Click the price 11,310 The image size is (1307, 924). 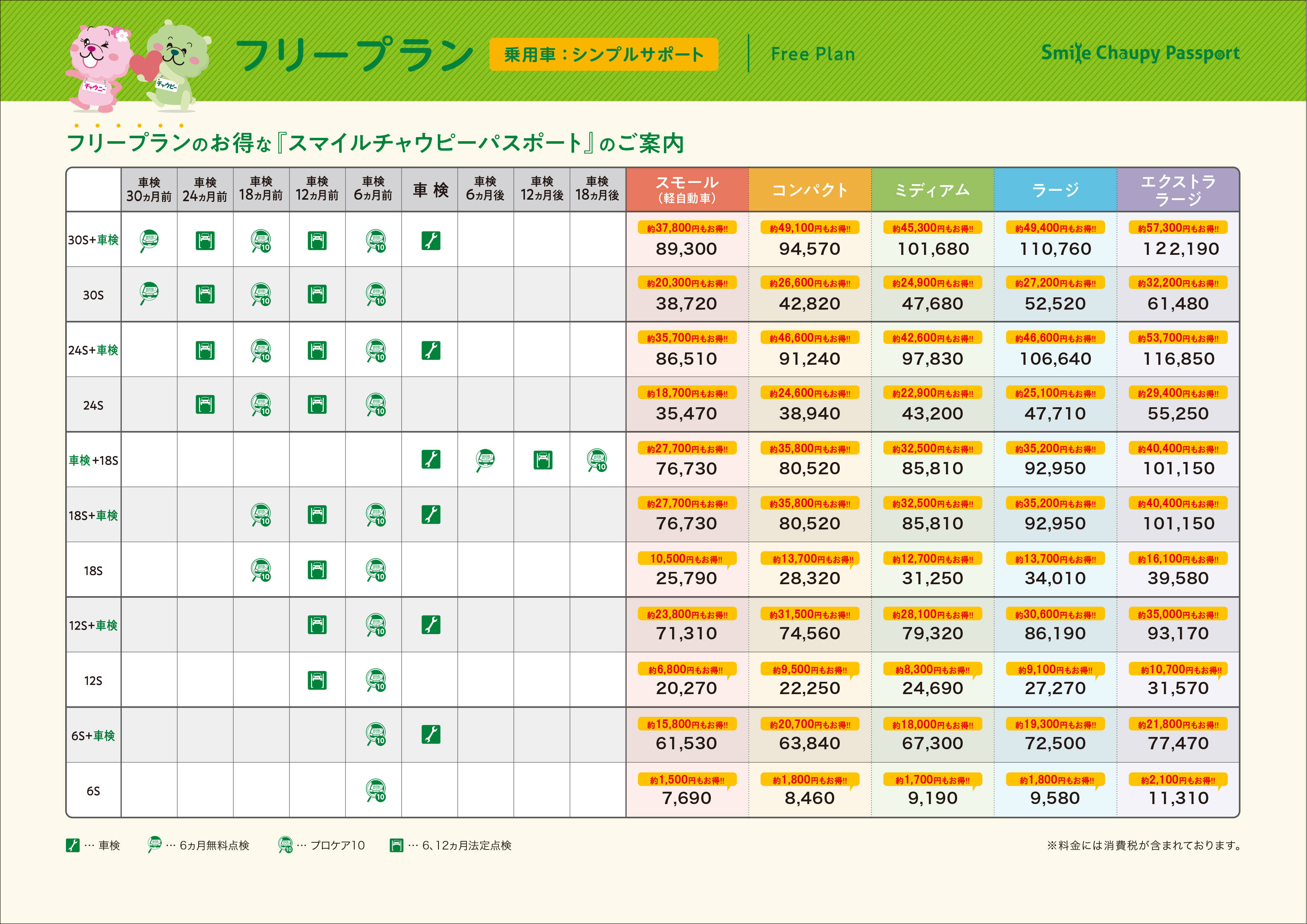tap(1178, 798)
